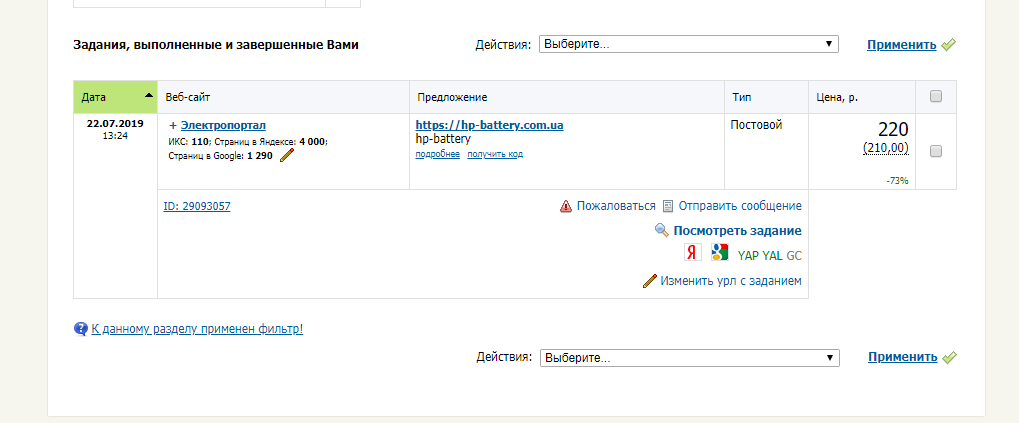Click the bottom Применить link
Screen dimensions: 1019x423
[902, 357]
